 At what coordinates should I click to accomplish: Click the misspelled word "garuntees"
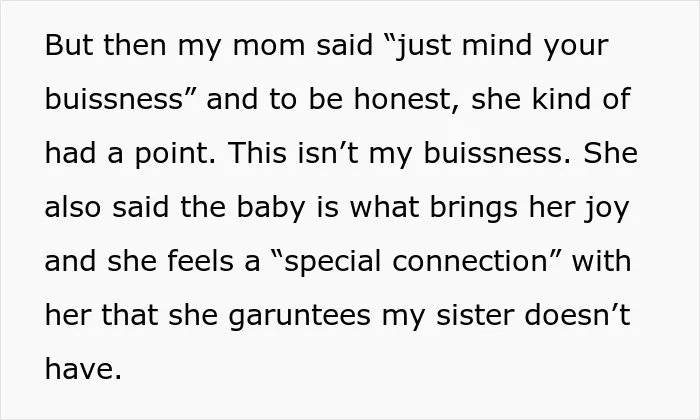click(x=300, y=316)
